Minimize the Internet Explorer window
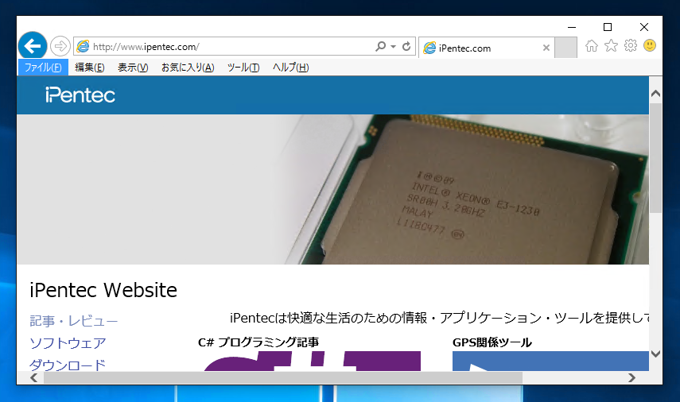This screenshot has width=680, height=402. coord(572,27)
